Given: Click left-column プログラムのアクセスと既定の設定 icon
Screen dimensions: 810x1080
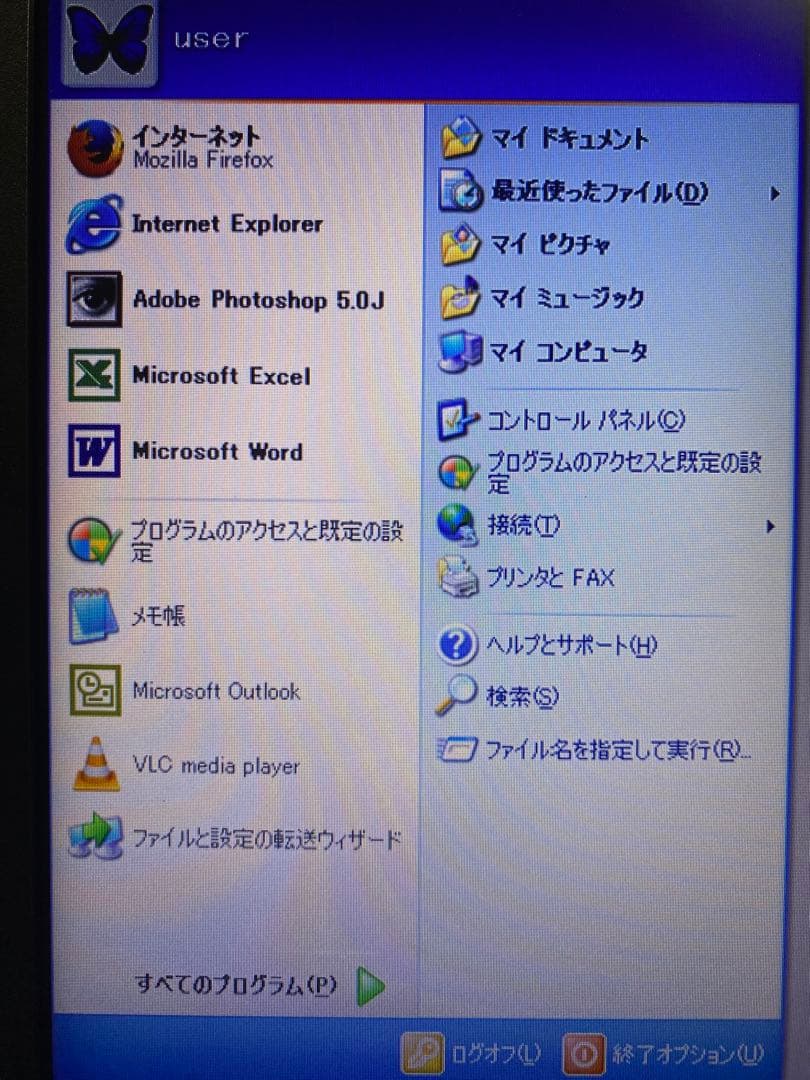Looking at the screenshot, I should tap(93, 541).
